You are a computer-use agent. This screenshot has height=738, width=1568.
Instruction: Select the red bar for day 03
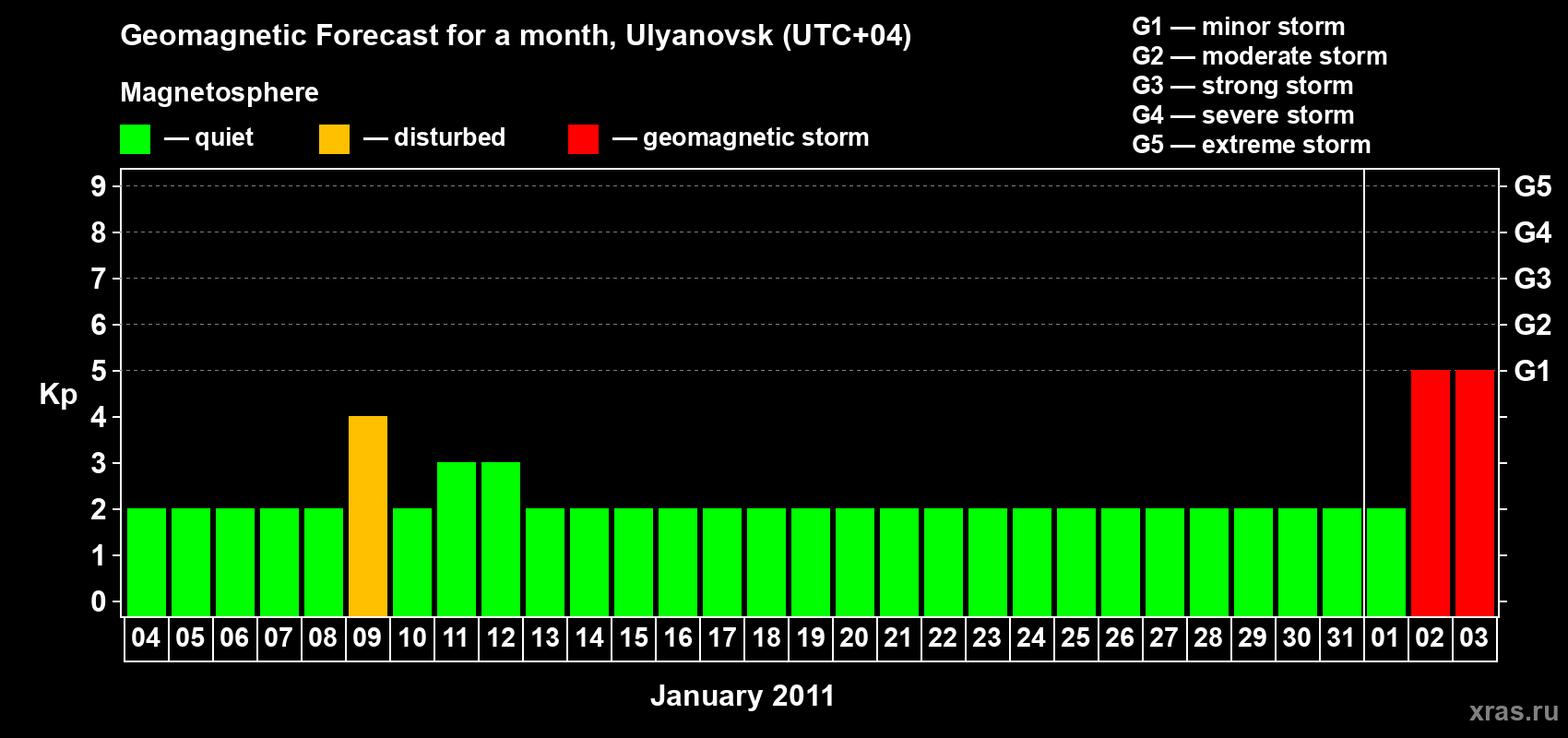tap(1475, 493)
